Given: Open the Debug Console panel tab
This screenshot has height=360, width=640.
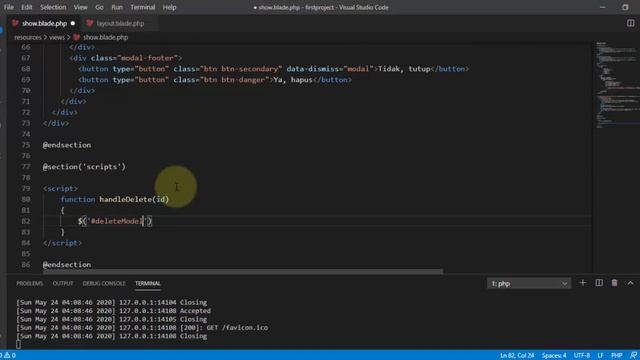Looking at the screenshot, I should click(104, 283).
